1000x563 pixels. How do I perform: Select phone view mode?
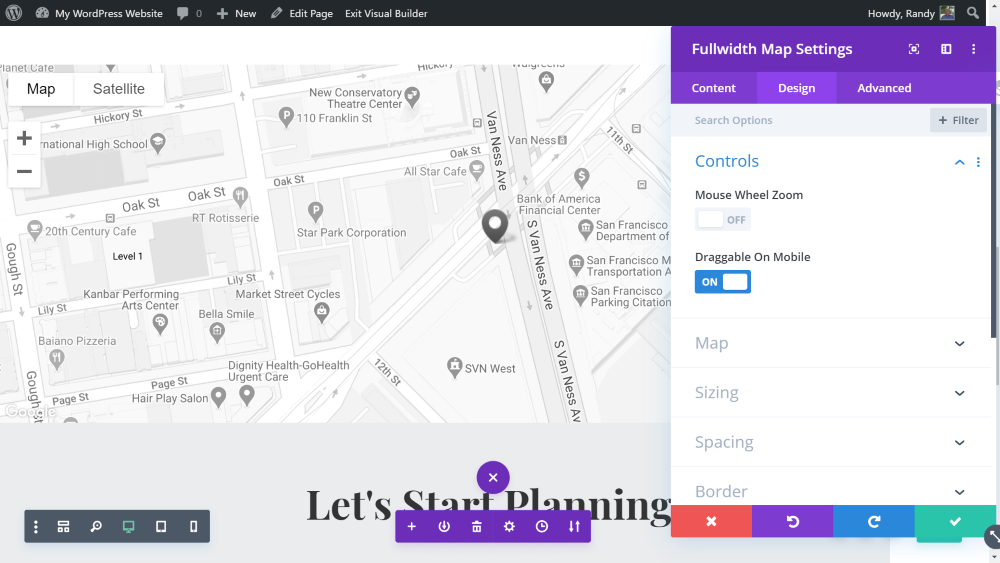[x=193, y=527]
